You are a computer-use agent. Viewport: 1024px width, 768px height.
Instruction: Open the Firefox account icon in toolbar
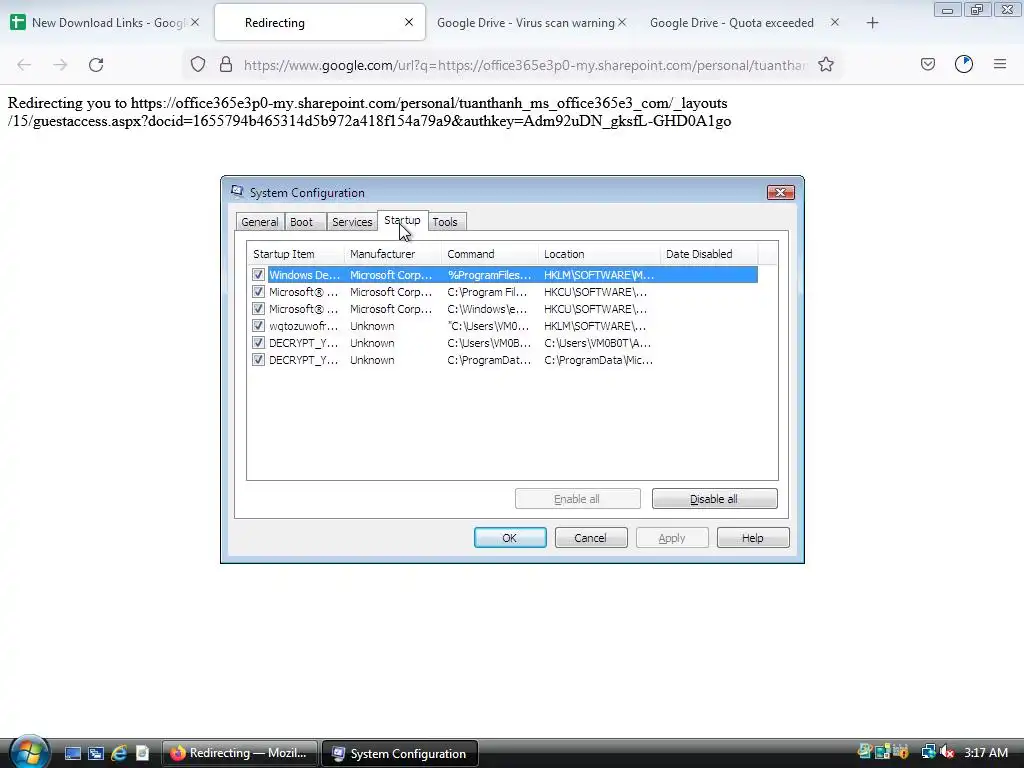pyautogui.click(x=964, y=65)
